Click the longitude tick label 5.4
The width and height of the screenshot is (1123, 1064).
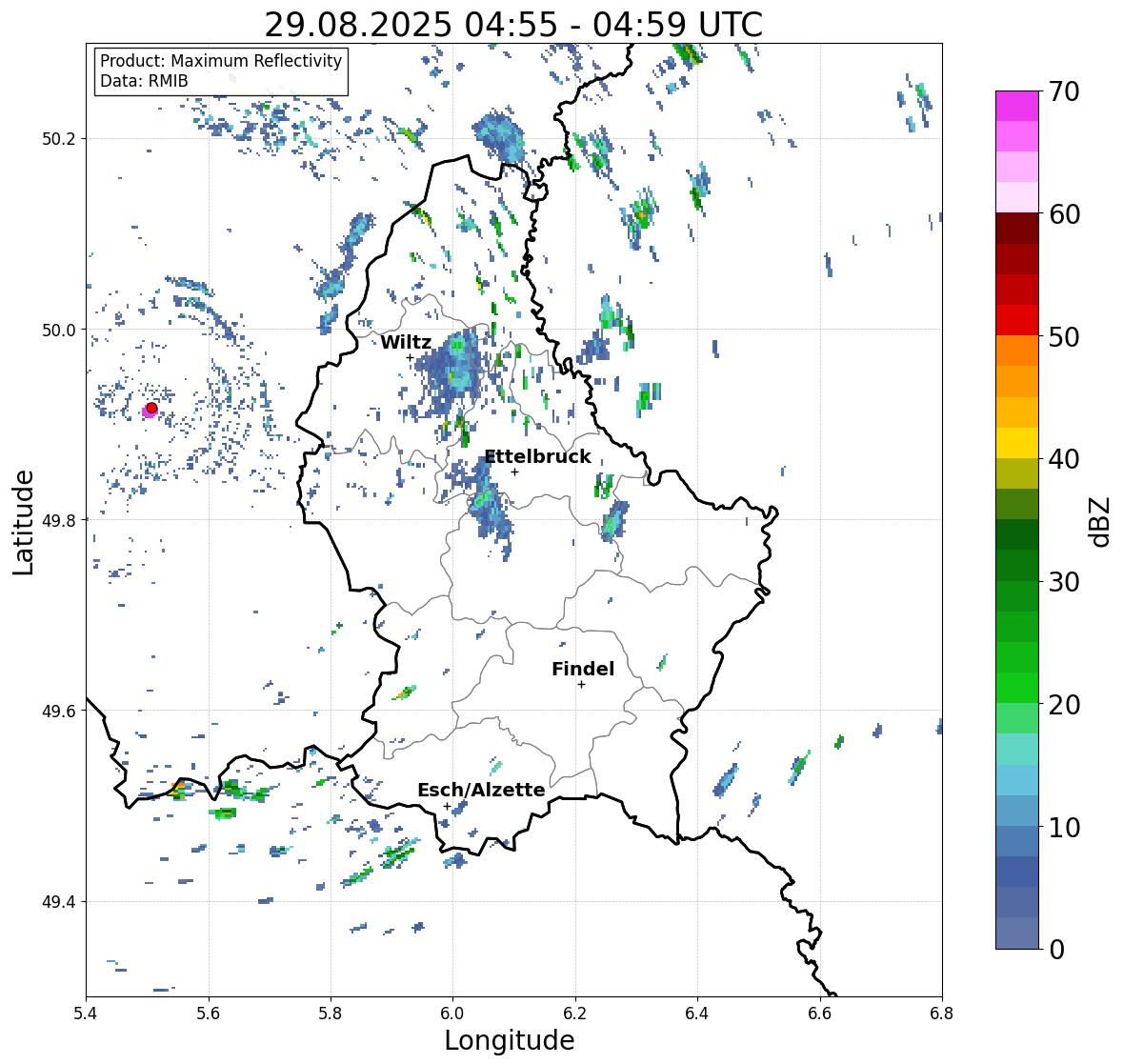(86, 1014)
